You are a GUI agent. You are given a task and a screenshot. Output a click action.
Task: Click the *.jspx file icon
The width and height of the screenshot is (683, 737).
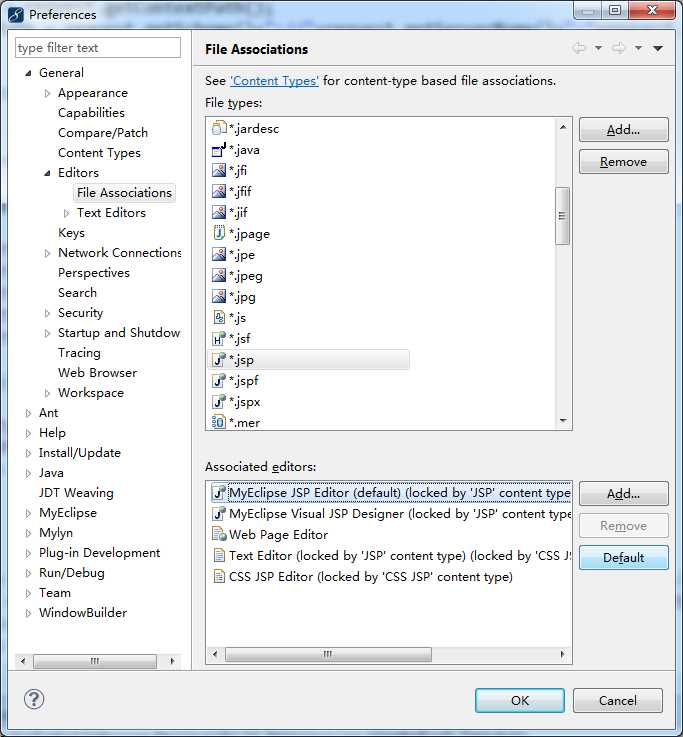[x=219, y=402]
